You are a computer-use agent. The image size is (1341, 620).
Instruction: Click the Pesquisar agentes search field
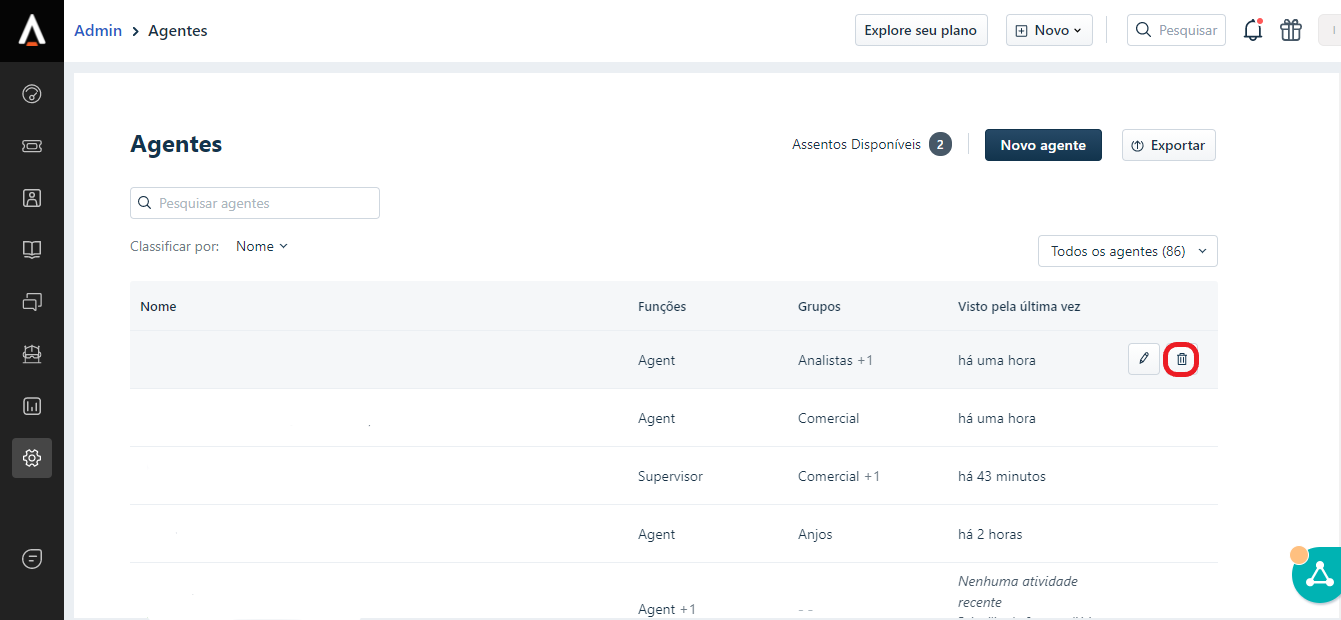(x=255, y=203)
